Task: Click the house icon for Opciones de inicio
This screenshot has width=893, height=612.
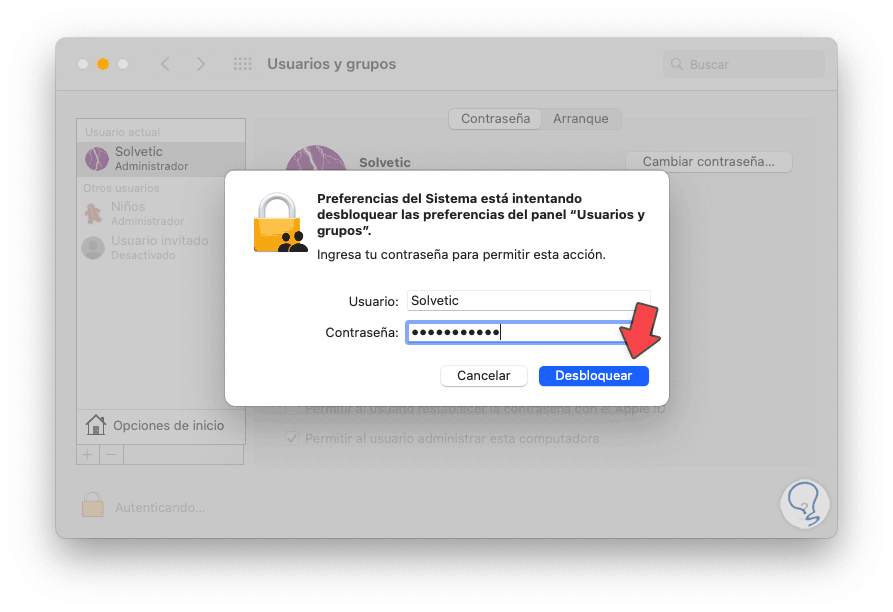Action: point(96,425)
